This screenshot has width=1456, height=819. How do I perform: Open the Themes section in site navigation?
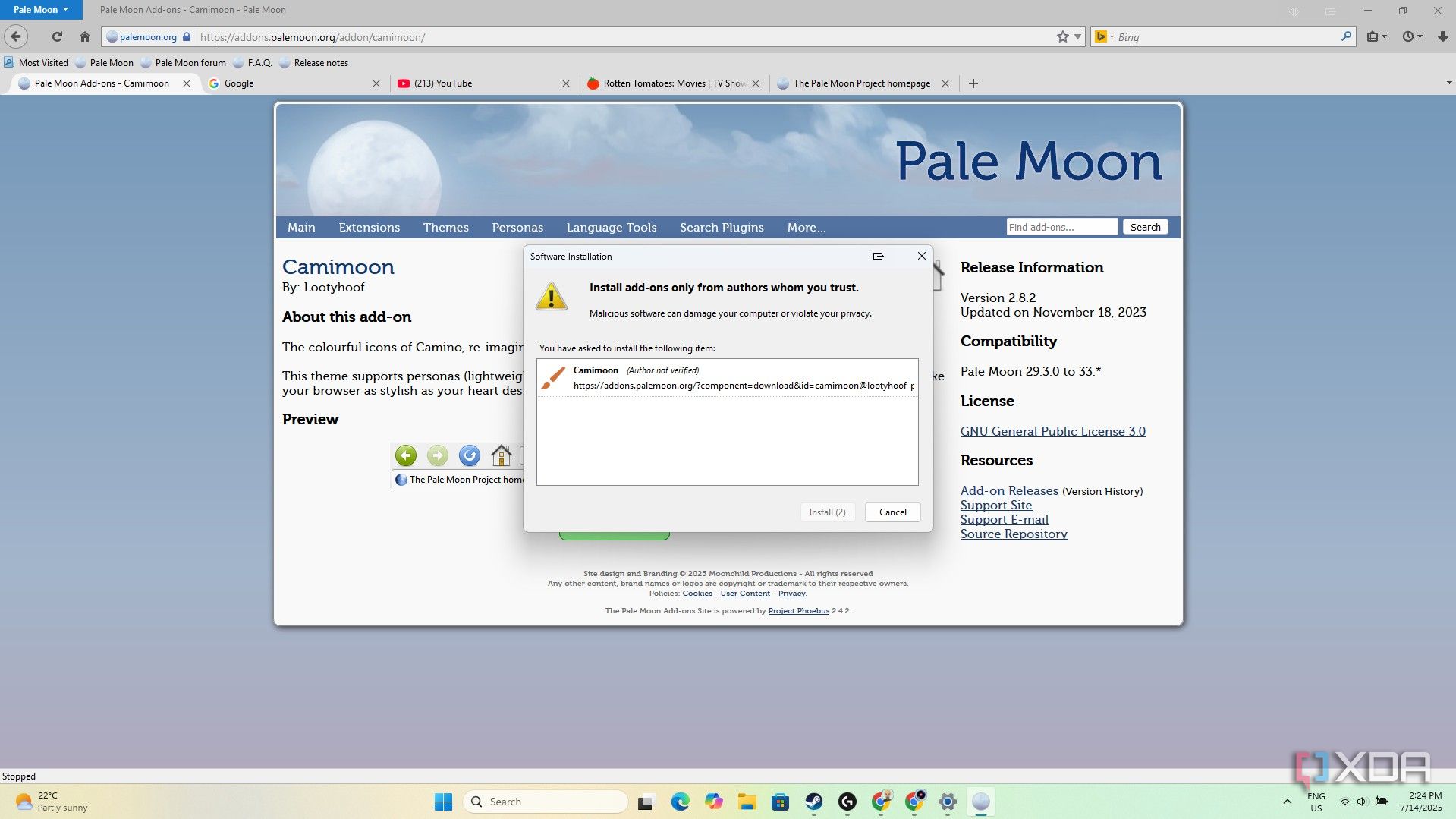pos(445,227)
